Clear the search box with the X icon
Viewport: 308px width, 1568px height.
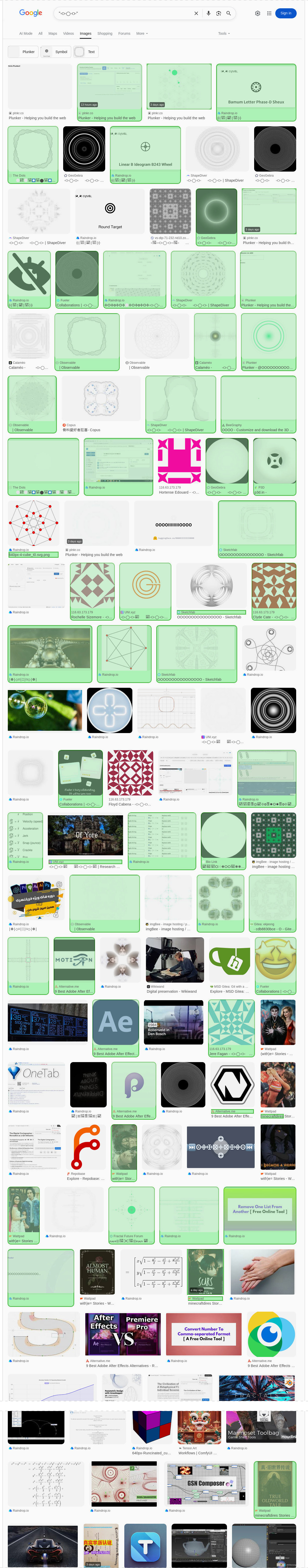tap(196, 13)
